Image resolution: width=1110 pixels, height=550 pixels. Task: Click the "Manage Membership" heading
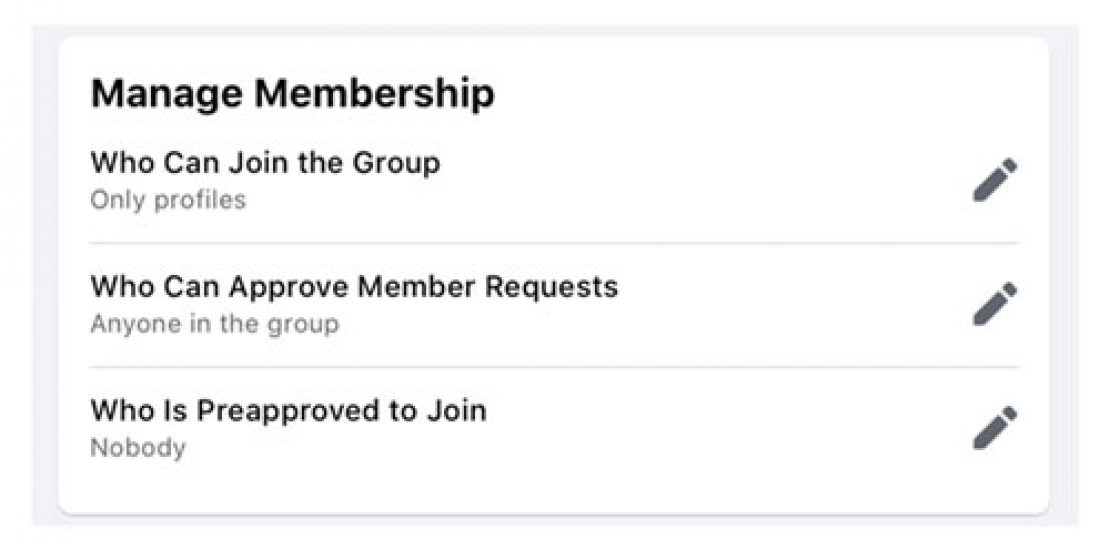[x=292, y=94]
